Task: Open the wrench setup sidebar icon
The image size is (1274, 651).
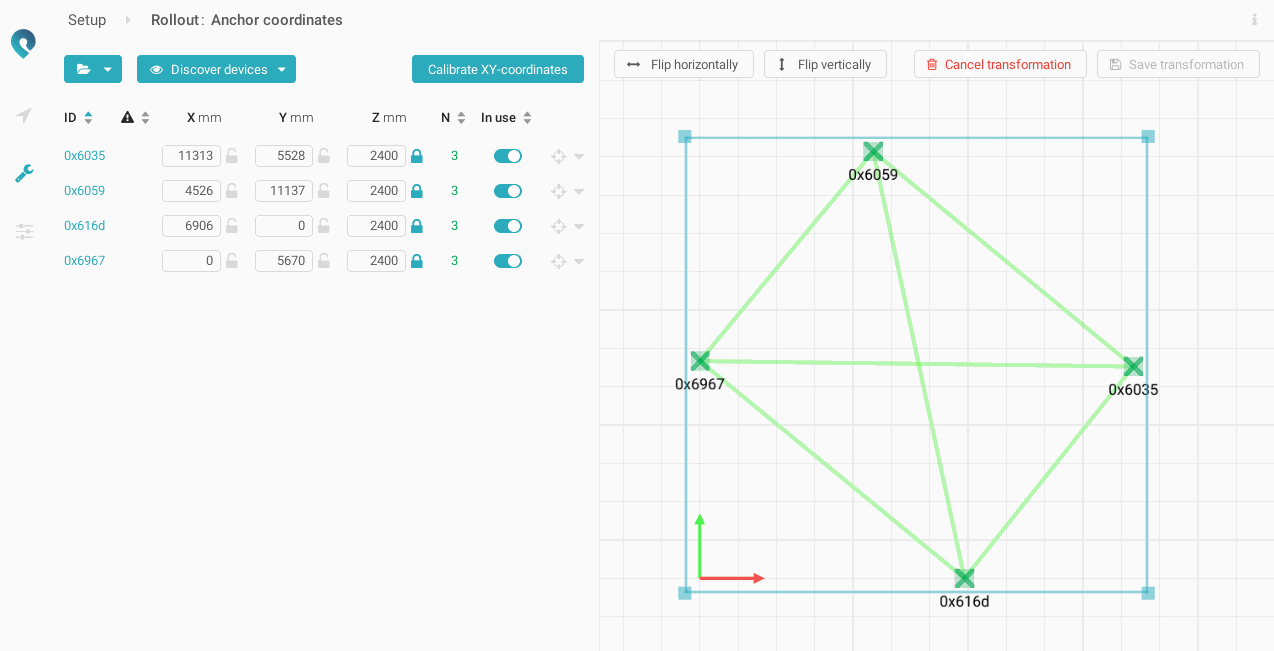Action: pos(24,174)
